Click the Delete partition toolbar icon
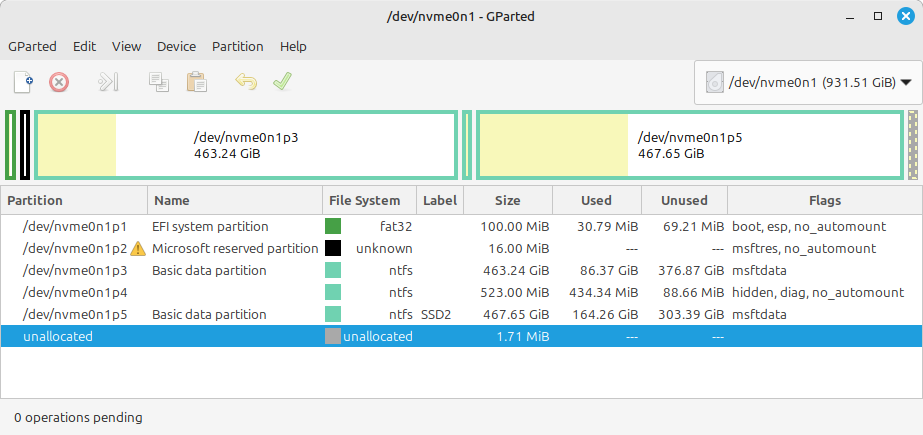This screenshot has width=923, height=435. (59, 82)
